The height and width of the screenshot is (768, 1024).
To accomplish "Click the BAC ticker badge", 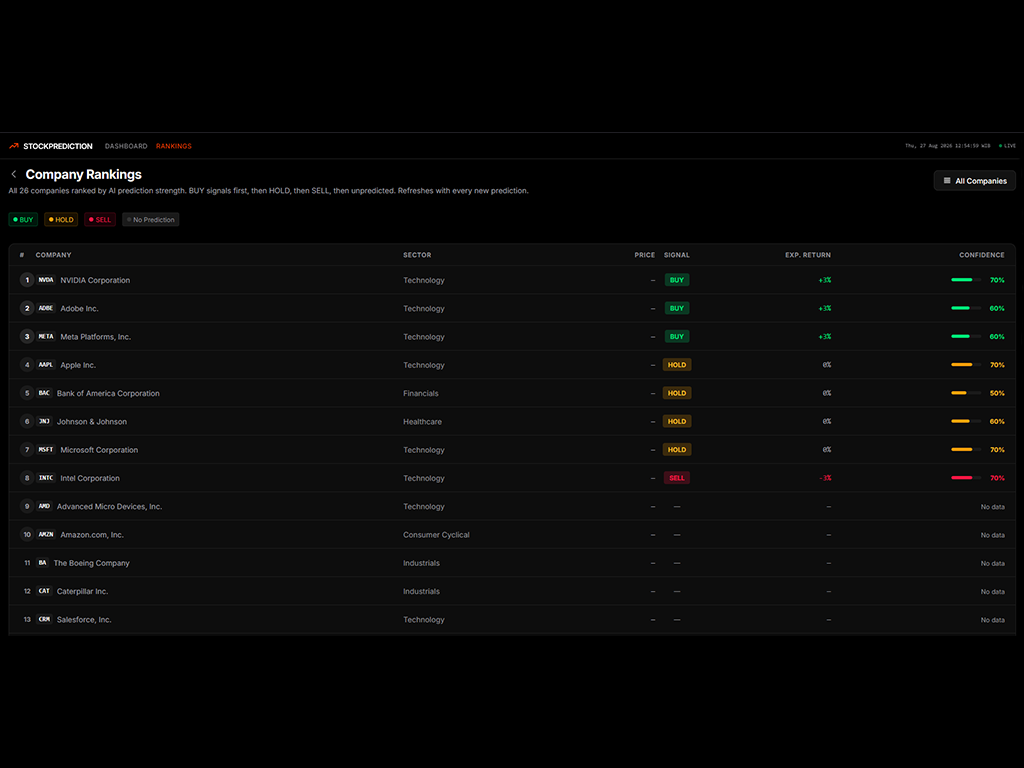I will [44, 393].
